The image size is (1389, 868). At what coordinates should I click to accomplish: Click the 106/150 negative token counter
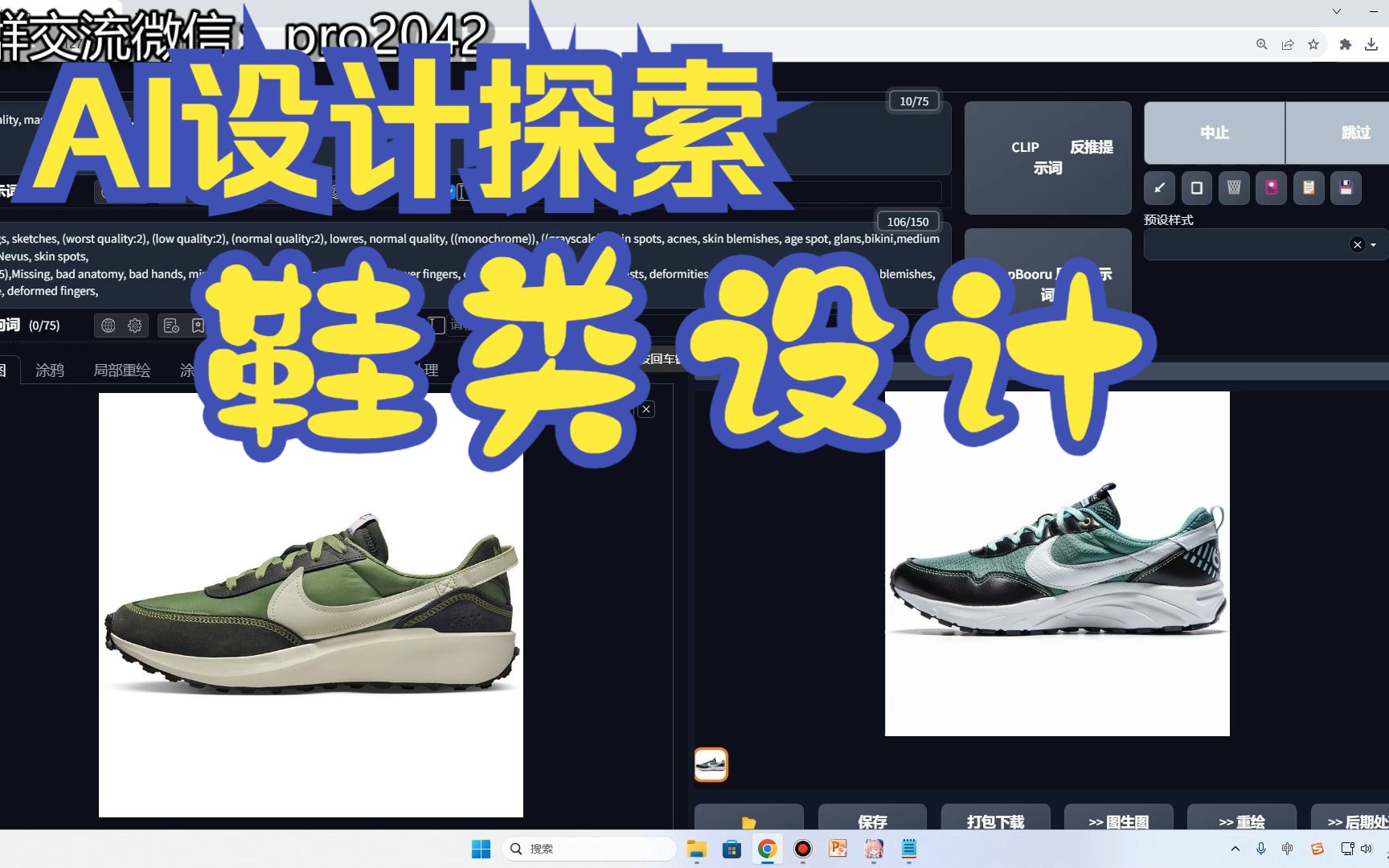[908, 222]
